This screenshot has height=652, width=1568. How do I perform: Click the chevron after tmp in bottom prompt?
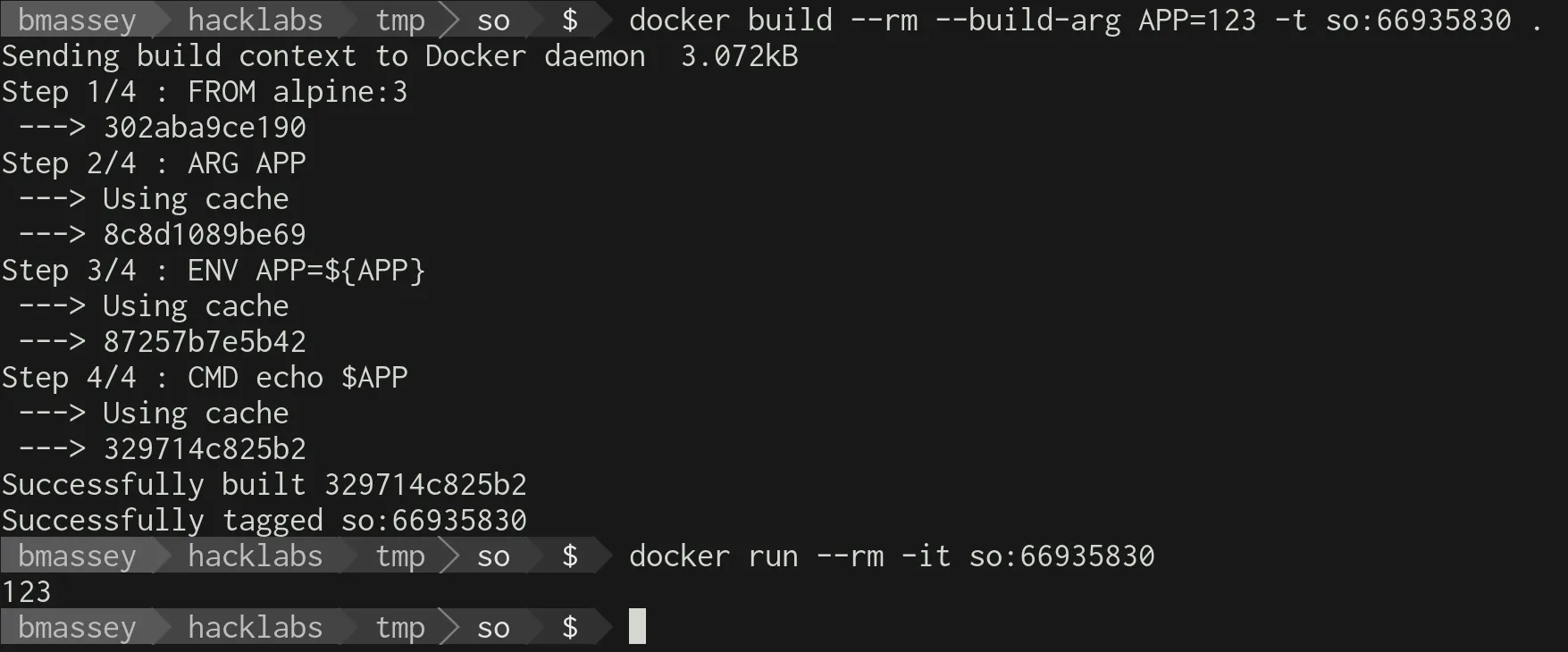coord(451,627)
